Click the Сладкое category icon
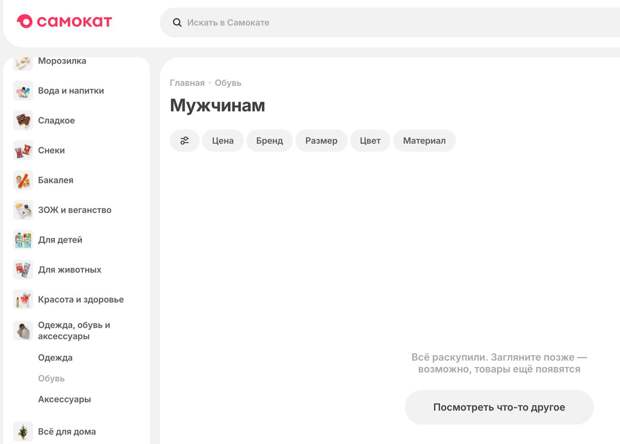 click(x=23, y=121)
